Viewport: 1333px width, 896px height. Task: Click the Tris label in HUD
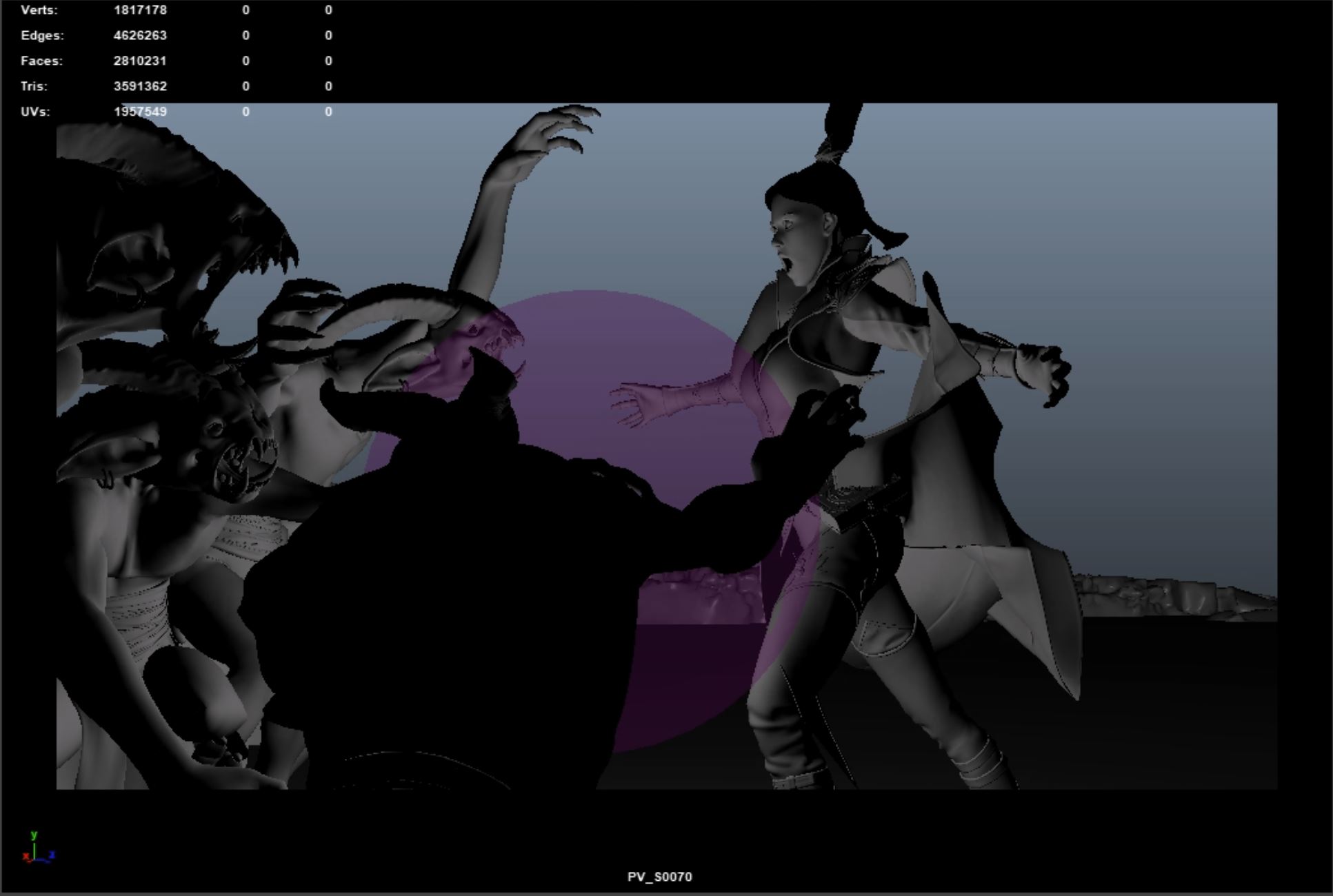pyautogui.click(x=34, y=86)
